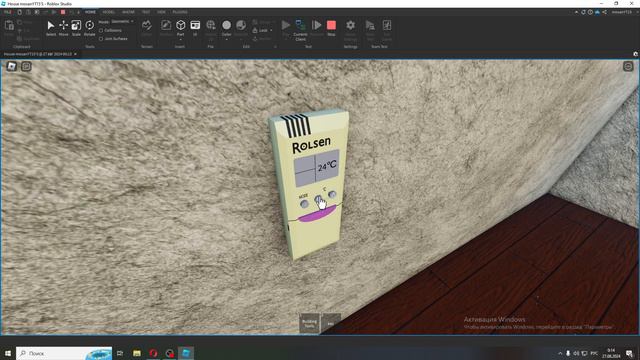This screenshot has width=640, height=360.
Task: Select the second hotbar slot beside Building Tools
Action: click(331, 323)
